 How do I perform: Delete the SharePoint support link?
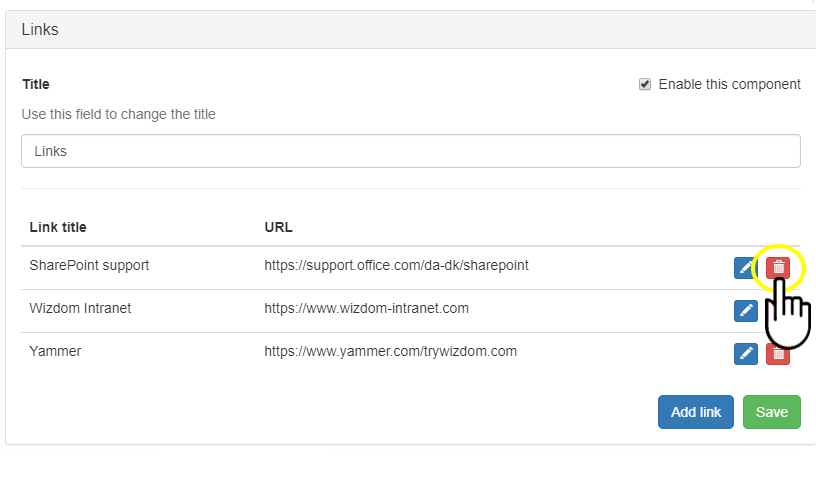click(x=778, y=268)
